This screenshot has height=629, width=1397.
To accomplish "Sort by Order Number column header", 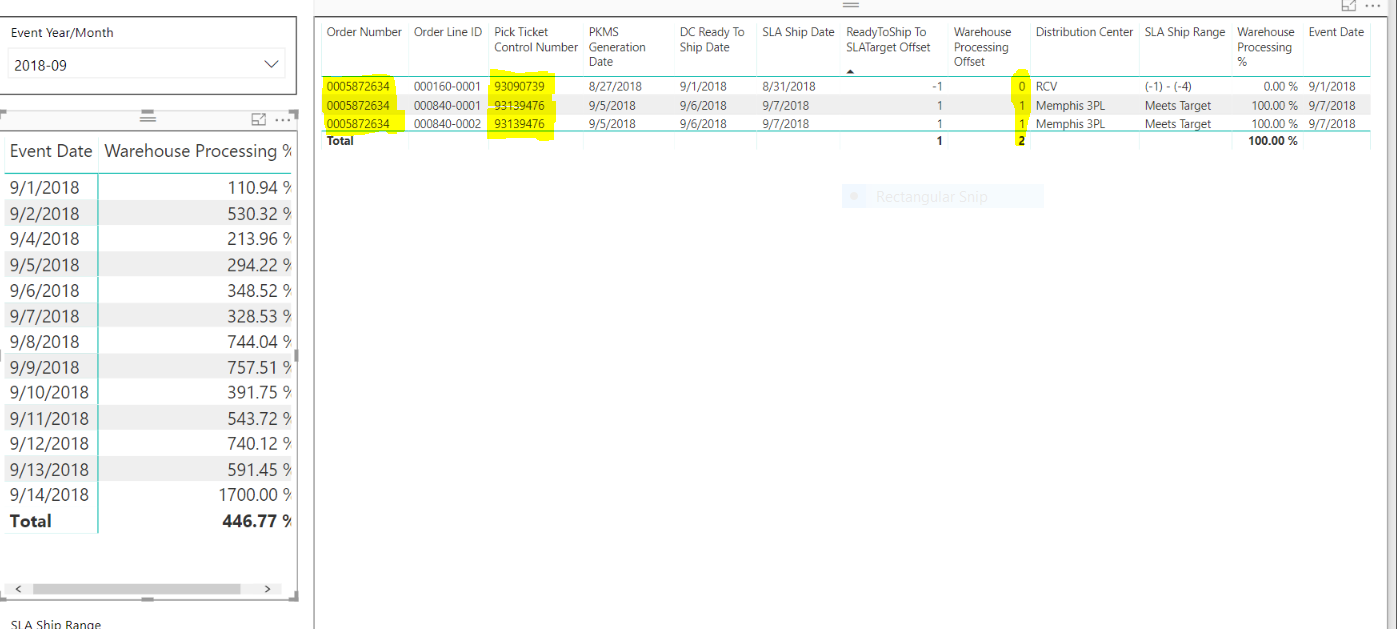I will click(x=364, y=32).
